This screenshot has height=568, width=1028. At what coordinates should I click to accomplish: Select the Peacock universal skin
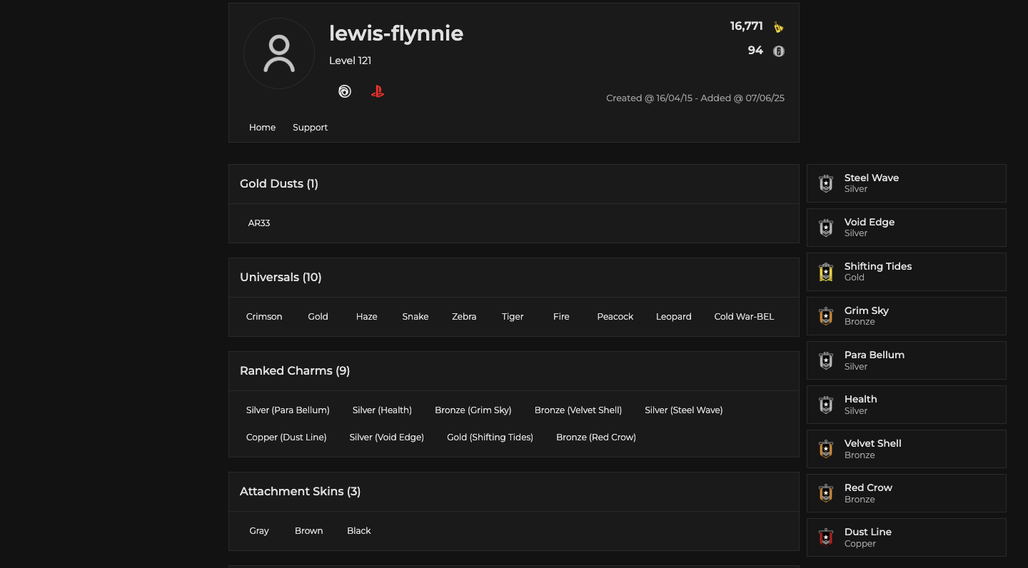pos(615,316)
